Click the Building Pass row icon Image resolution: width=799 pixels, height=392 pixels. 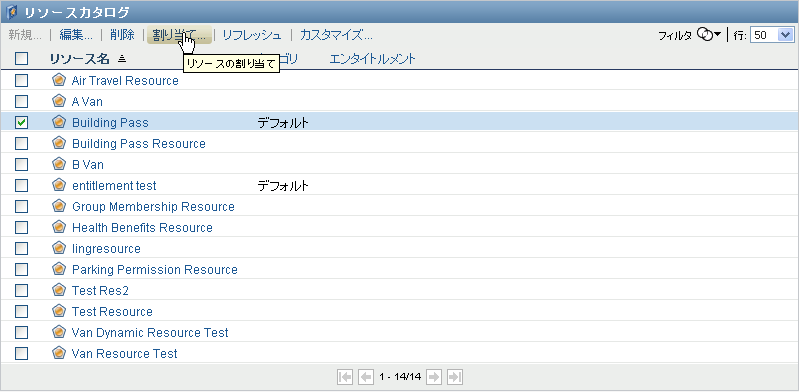pos(59,122)
